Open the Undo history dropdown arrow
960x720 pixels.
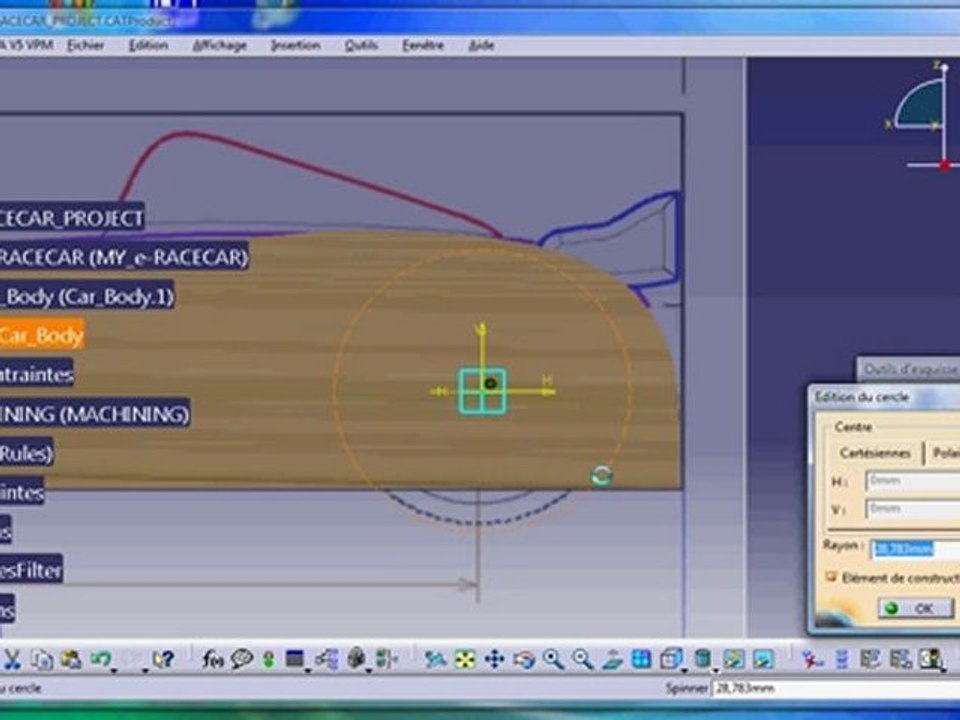coord(114,672)
